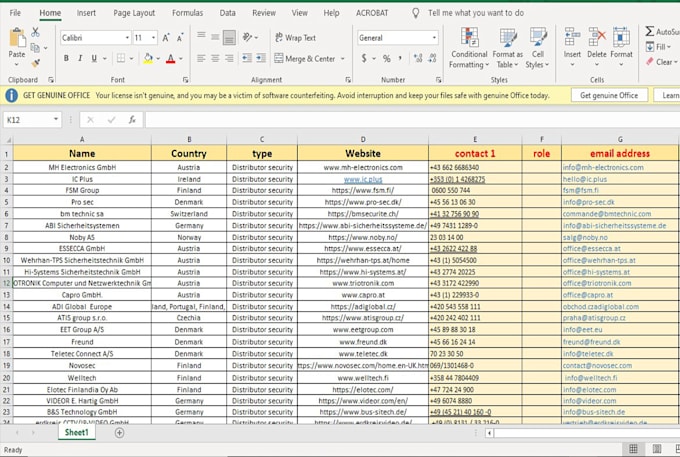
Task: Click the Paste clipboard icon
Action: tap(17, 38)
